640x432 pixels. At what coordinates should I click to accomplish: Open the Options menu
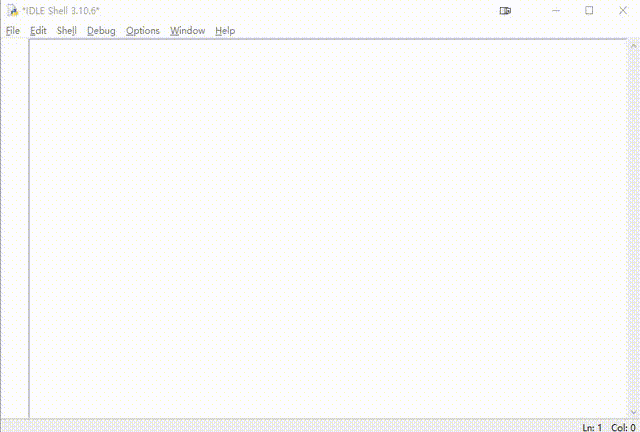pos(142,31)
